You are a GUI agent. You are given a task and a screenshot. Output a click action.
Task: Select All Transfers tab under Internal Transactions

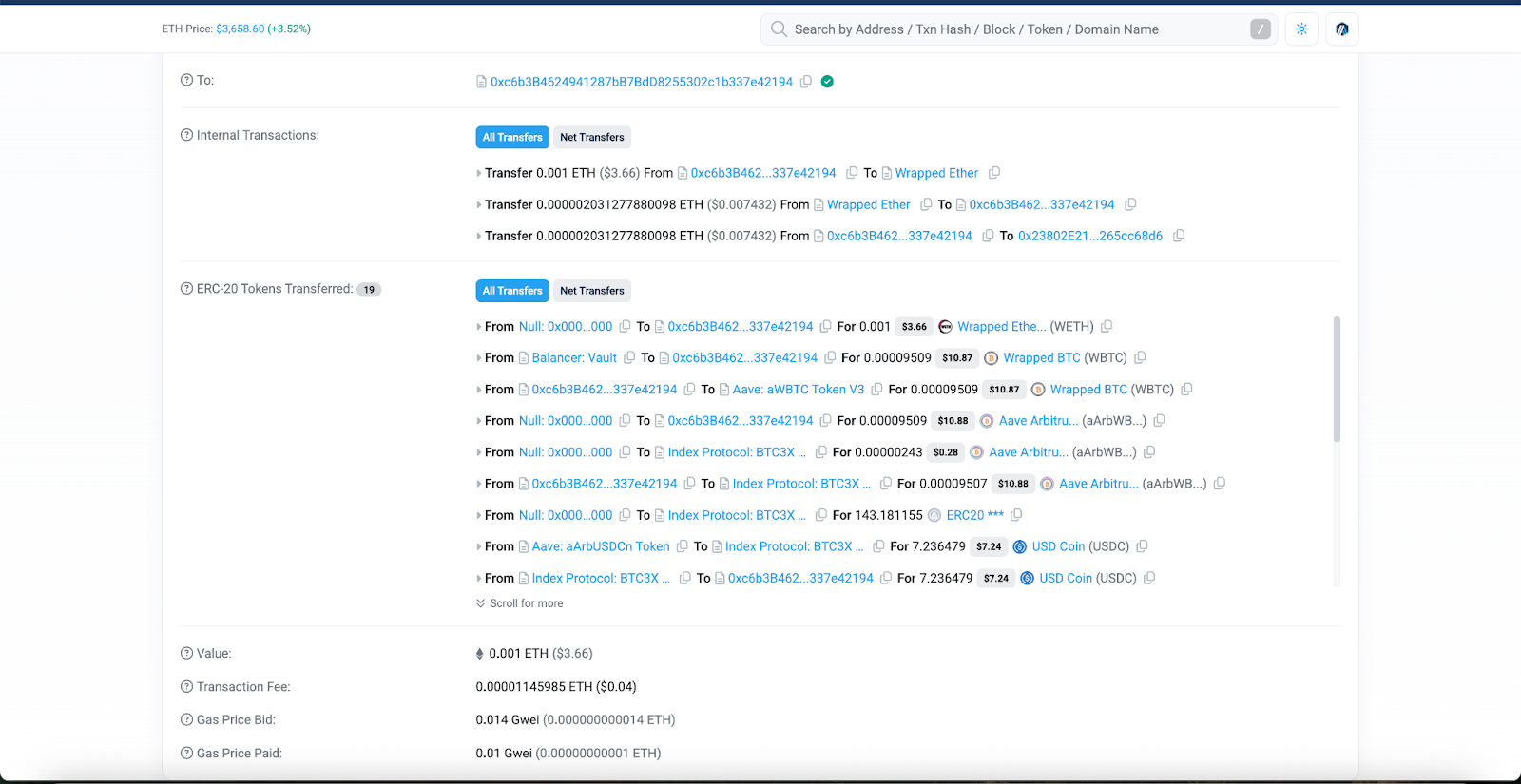512,137
